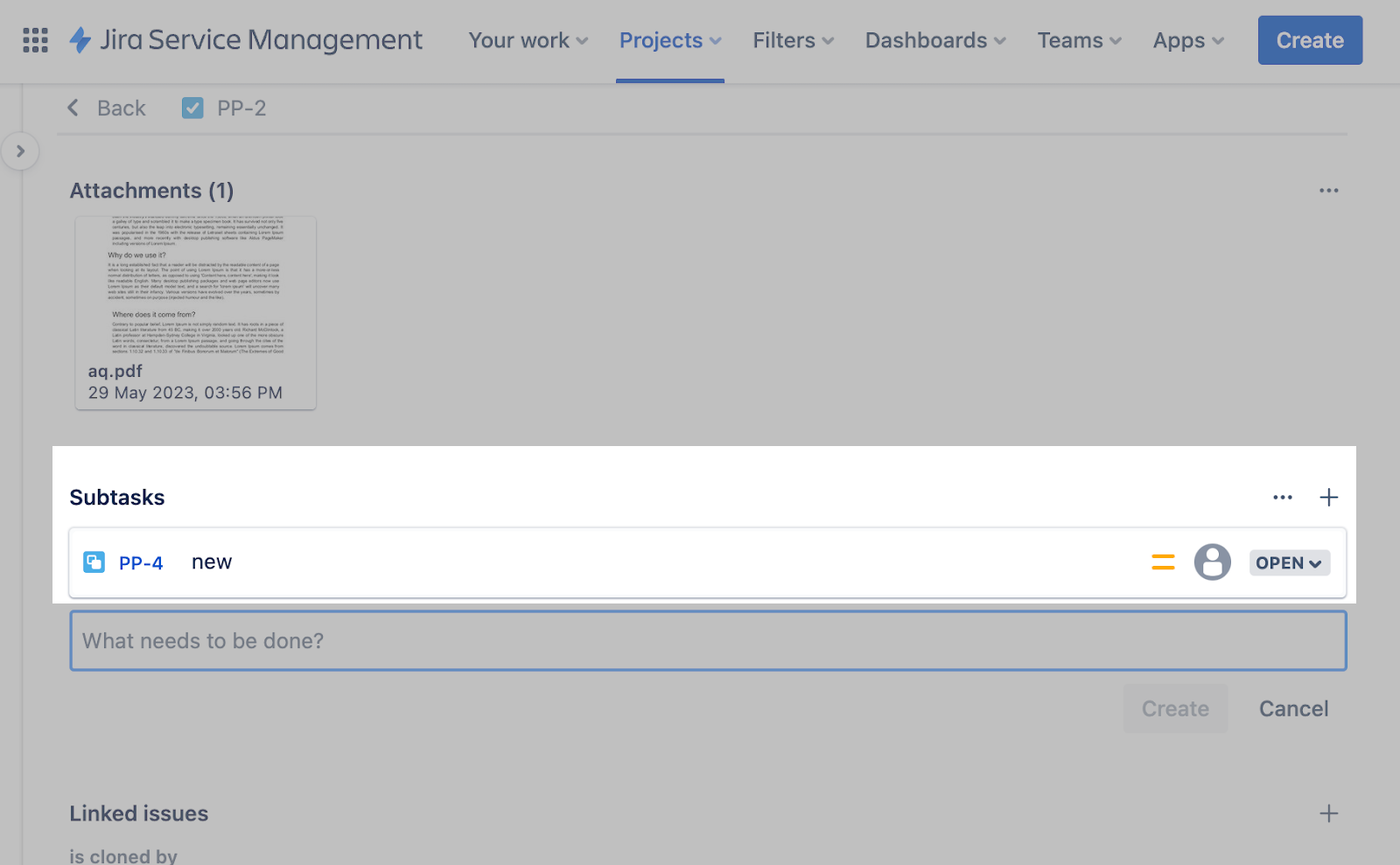1400x865 pixels.
Task: Open Attachments more options menu
Action: [x=1328, y=191]
